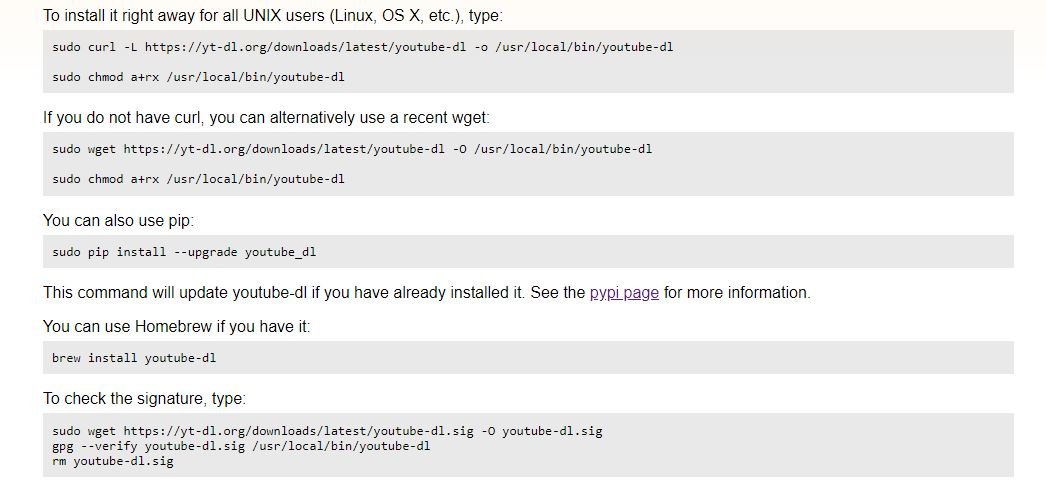
Task: Click the sudo wget youtube-dl.sig command line
Action: (x=327, y=431)
